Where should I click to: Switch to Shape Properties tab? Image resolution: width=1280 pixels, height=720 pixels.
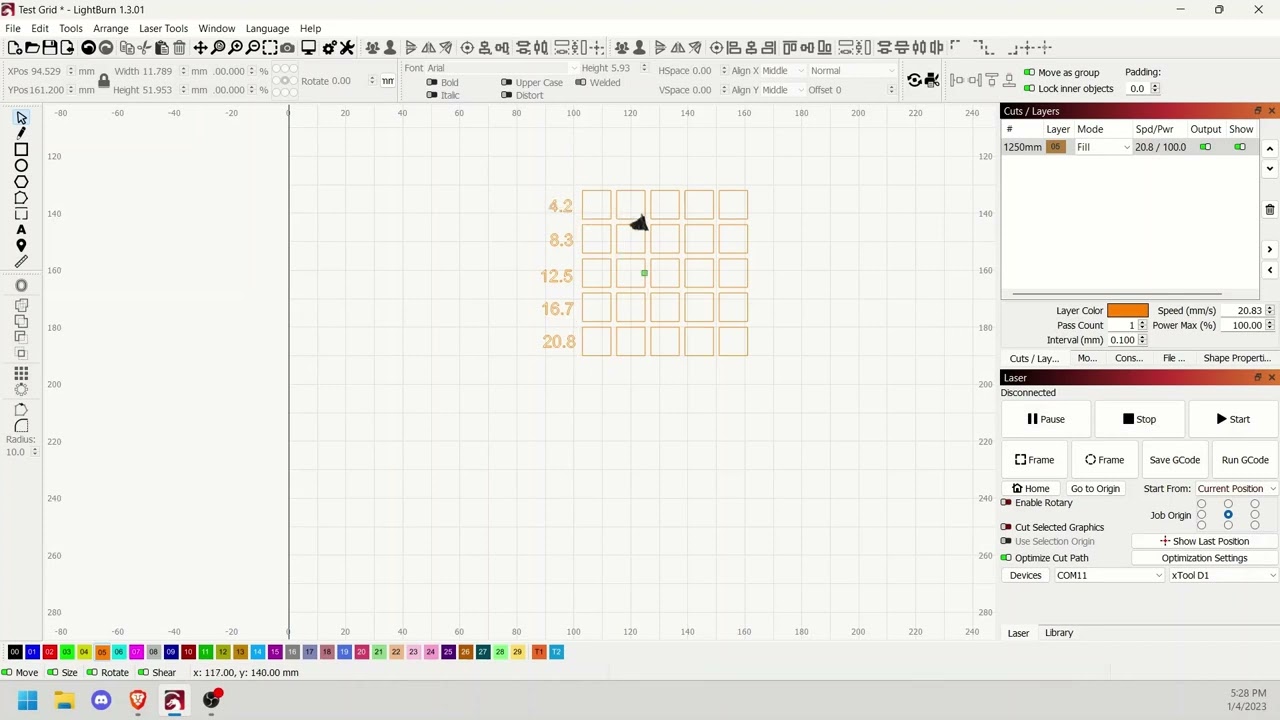coord(1237,358)
